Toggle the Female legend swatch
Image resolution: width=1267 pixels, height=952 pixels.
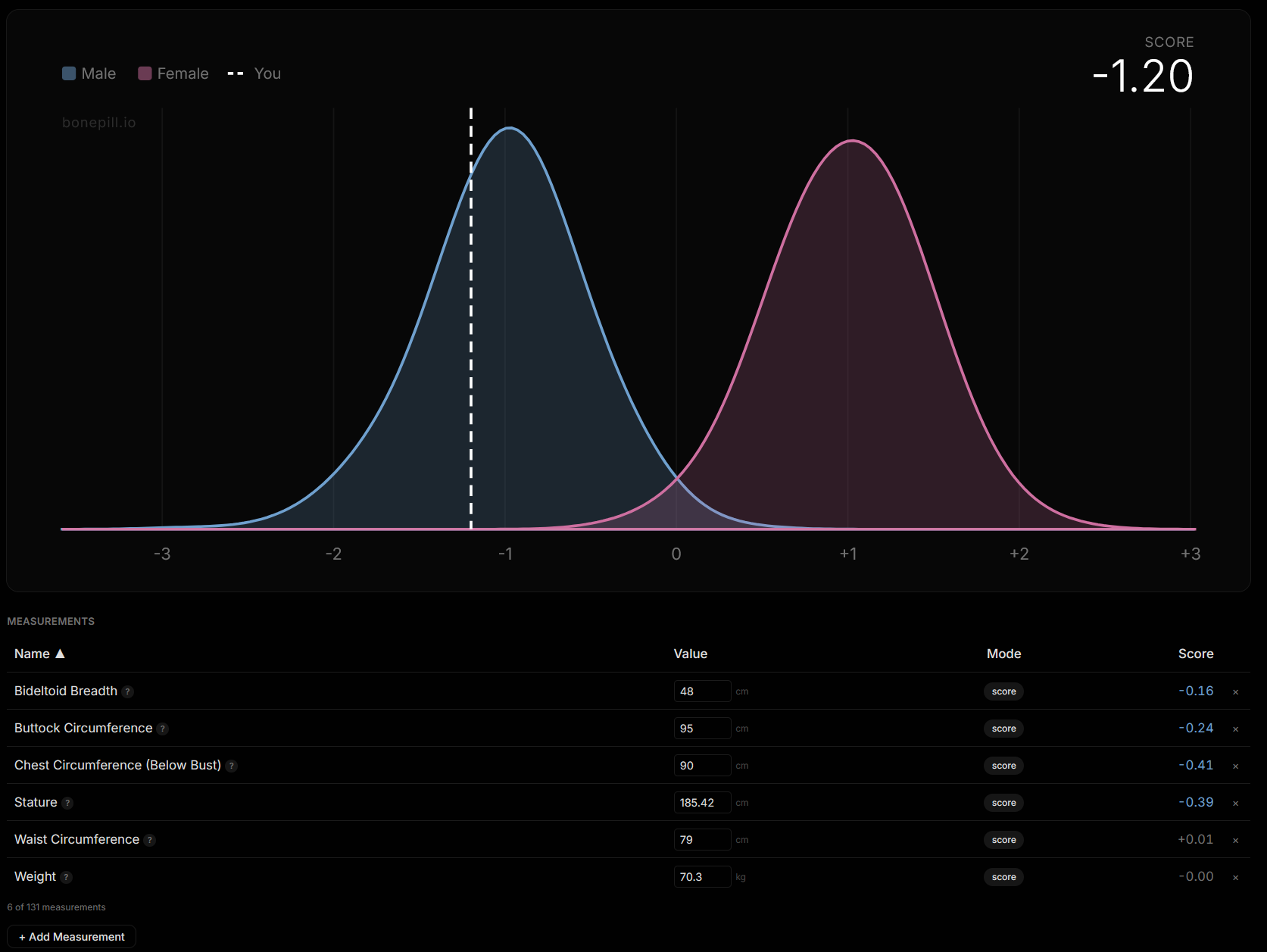tap(145, 73)
